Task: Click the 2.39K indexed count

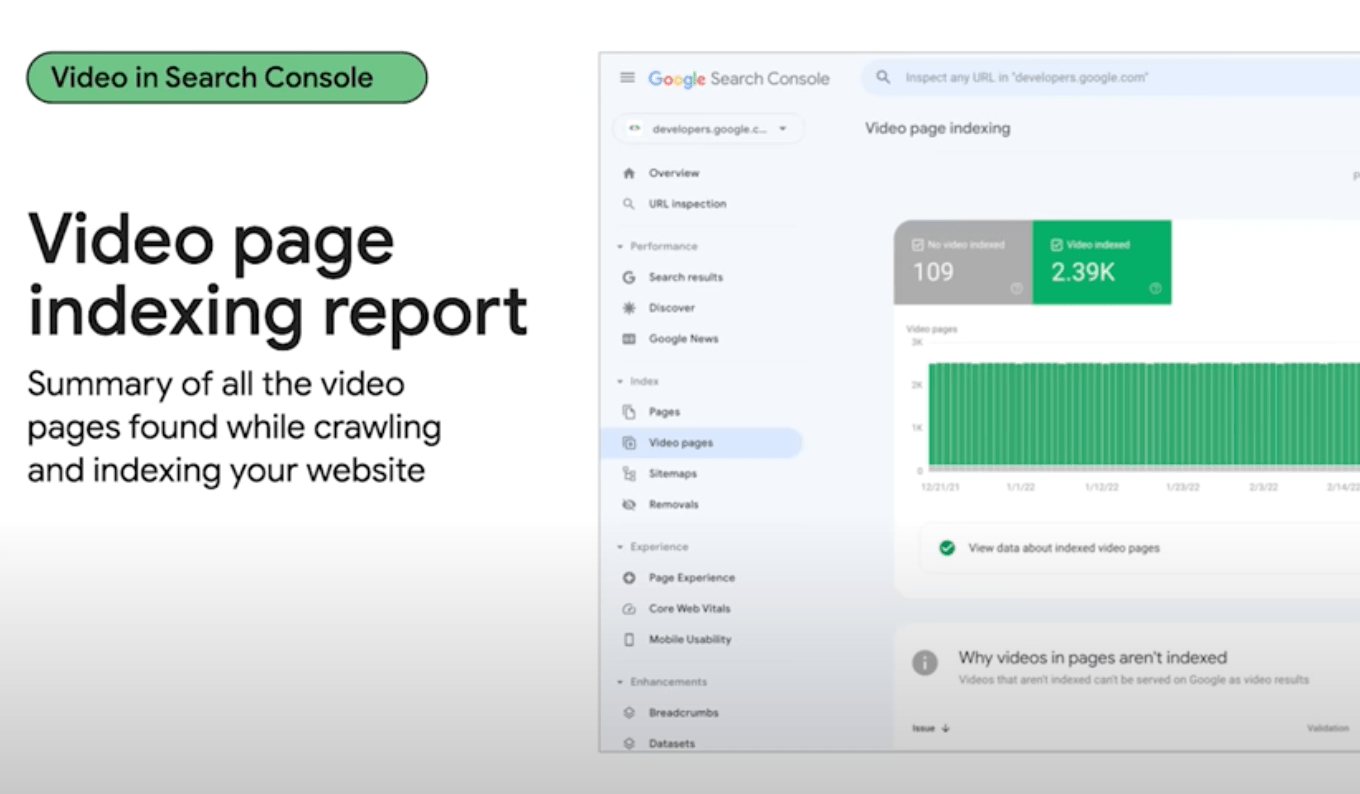Action: [1083, 271]
